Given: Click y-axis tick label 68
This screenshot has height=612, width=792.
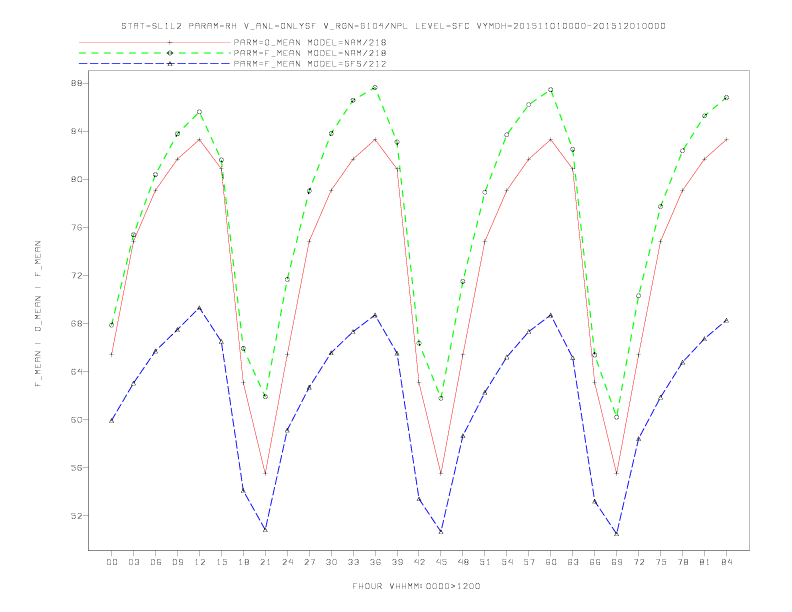Looking at the screenshot, I should click(76, 323).
